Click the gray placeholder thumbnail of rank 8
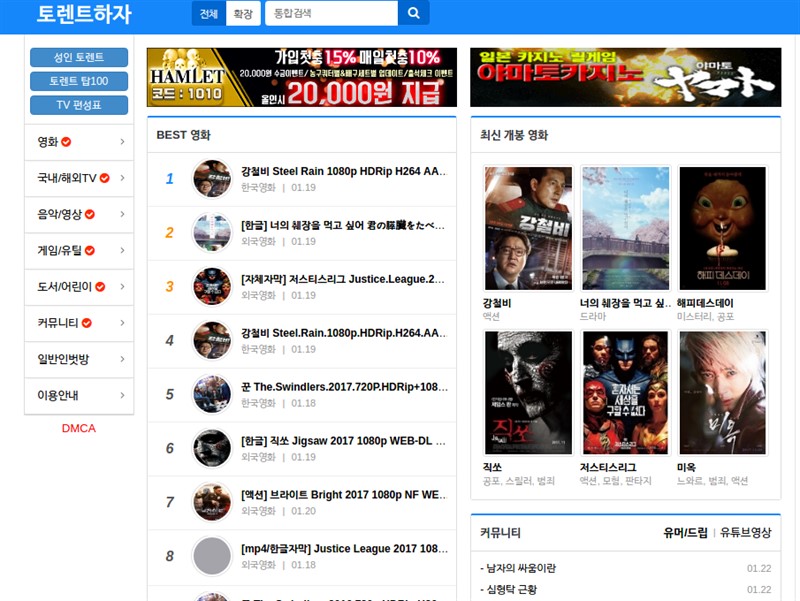800x601 pixels. click(212, 556)
